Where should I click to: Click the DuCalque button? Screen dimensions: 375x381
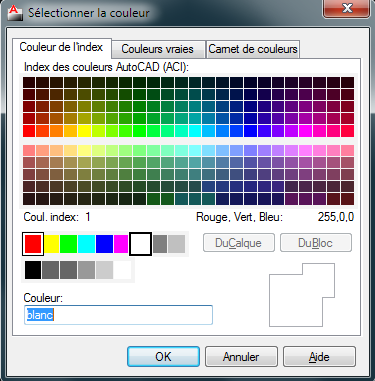(239, 243)
